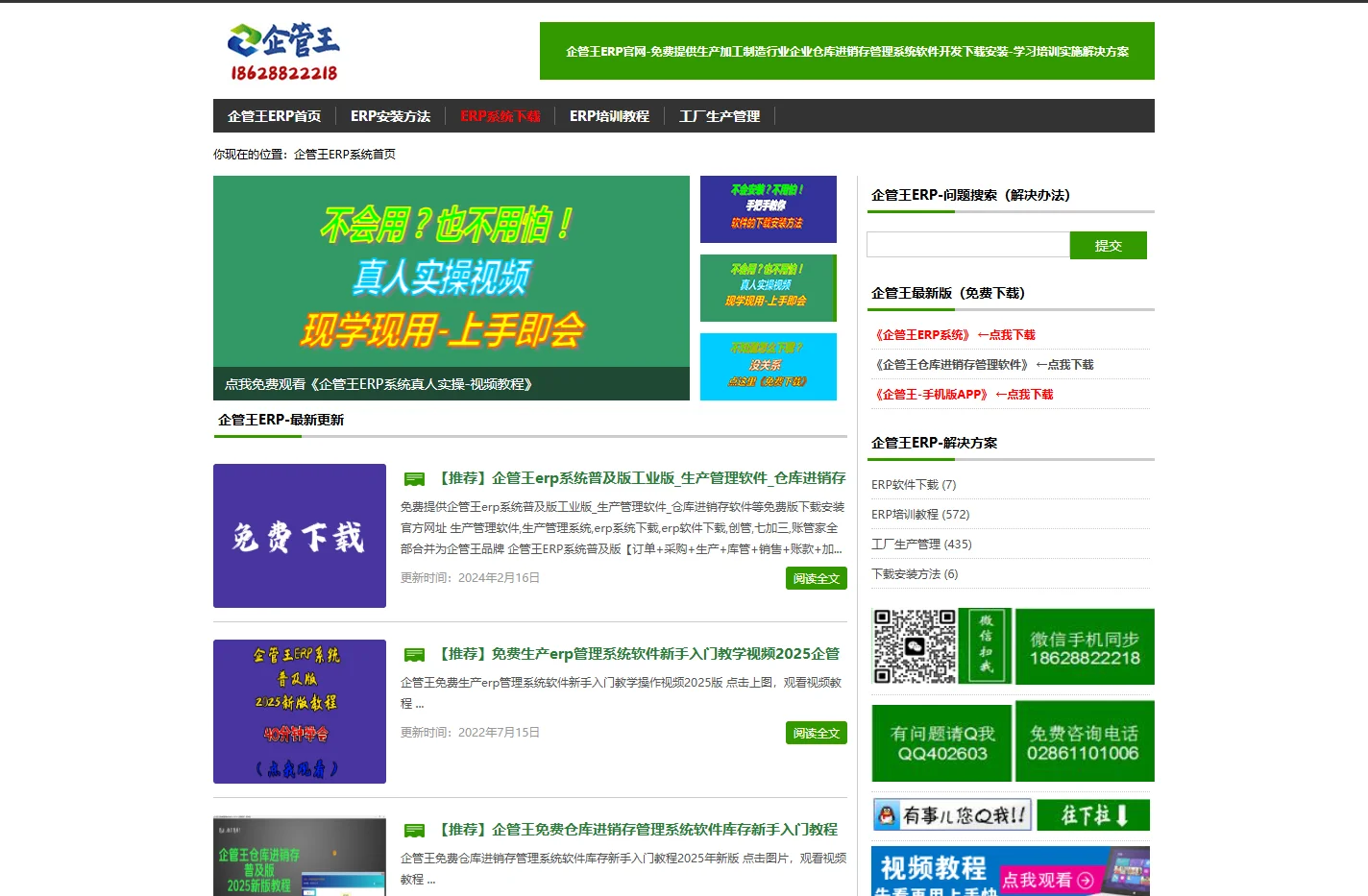The height and width of the screenshot is (896, 1368).
Task: Click the green icon beside the 普及版工业版 article title
Action: (415, 479)
